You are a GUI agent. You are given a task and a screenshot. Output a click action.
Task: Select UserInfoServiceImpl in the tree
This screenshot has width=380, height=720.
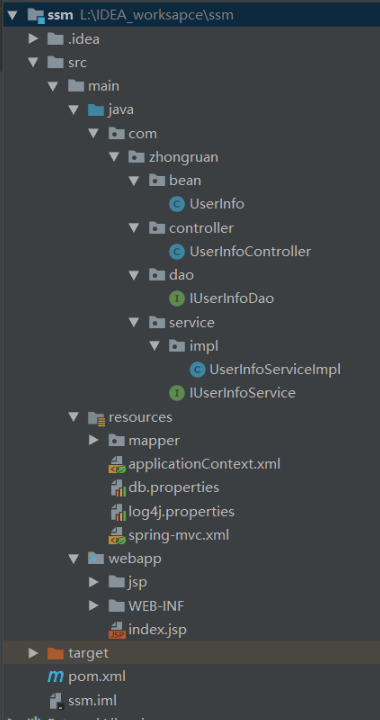(275, 369)
